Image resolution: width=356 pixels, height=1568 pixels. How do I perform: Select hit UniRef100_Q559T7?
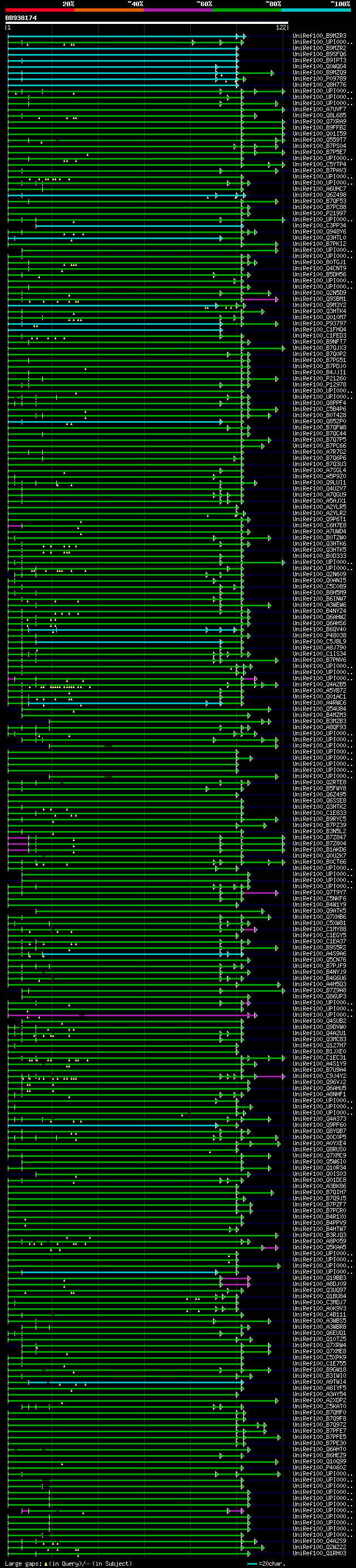(x=319, y=140)
